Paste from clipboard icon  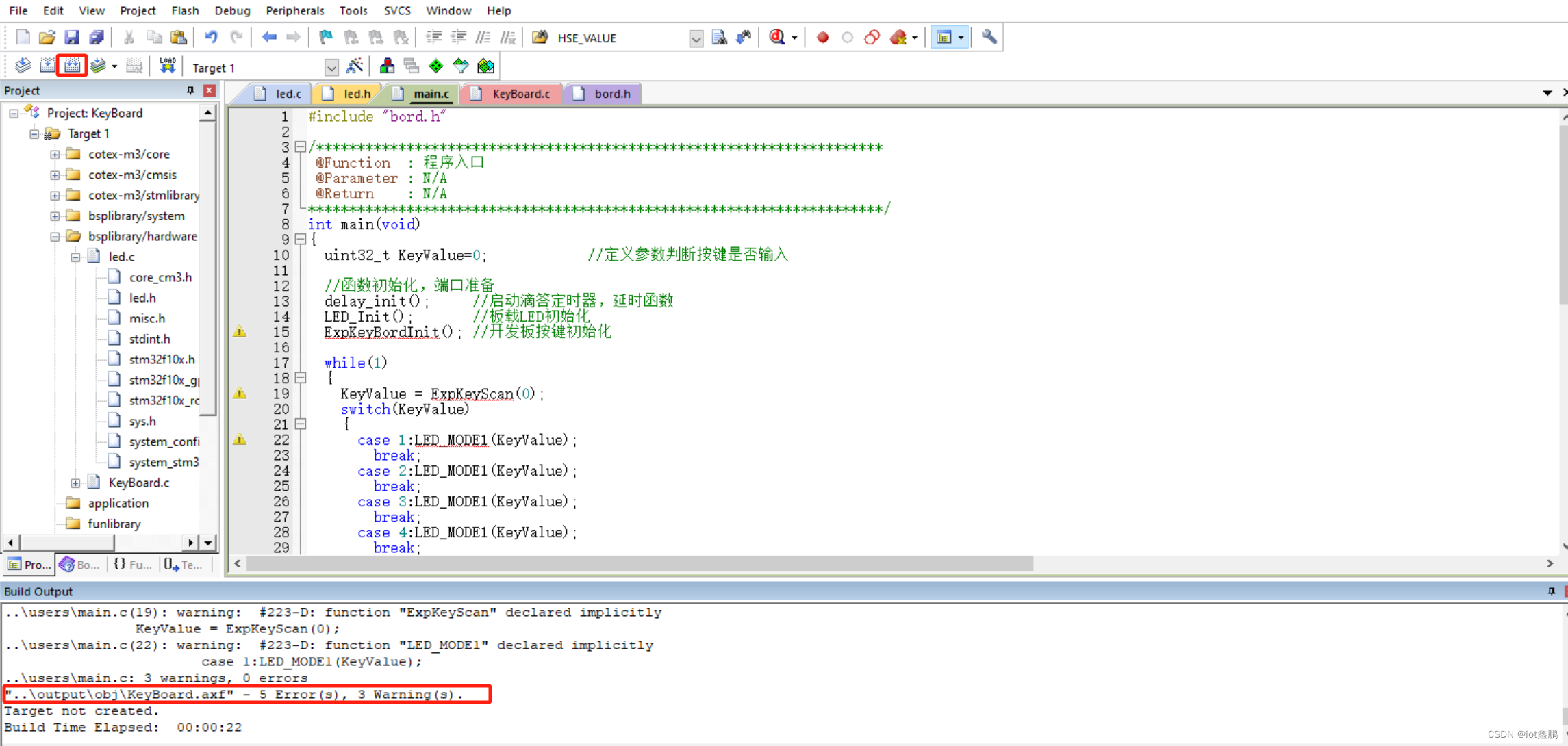(179, 38)
